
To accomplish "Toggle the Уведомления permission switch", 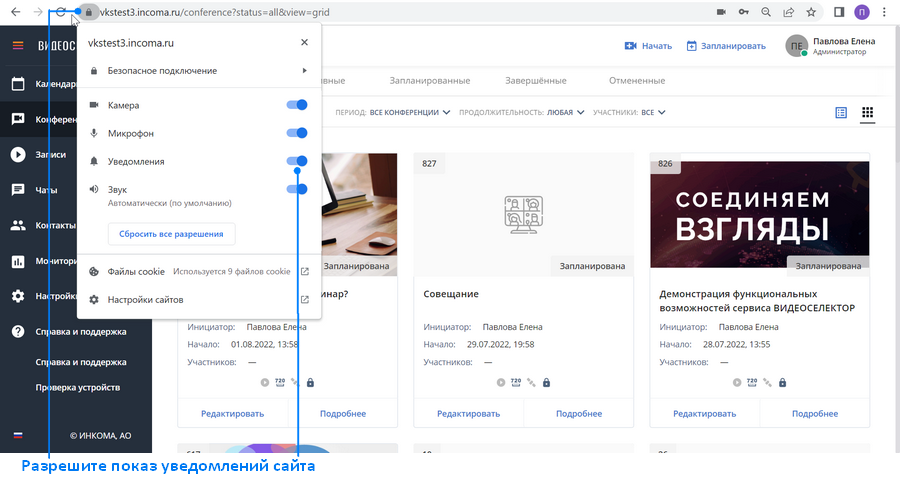I will click(297, 161).
